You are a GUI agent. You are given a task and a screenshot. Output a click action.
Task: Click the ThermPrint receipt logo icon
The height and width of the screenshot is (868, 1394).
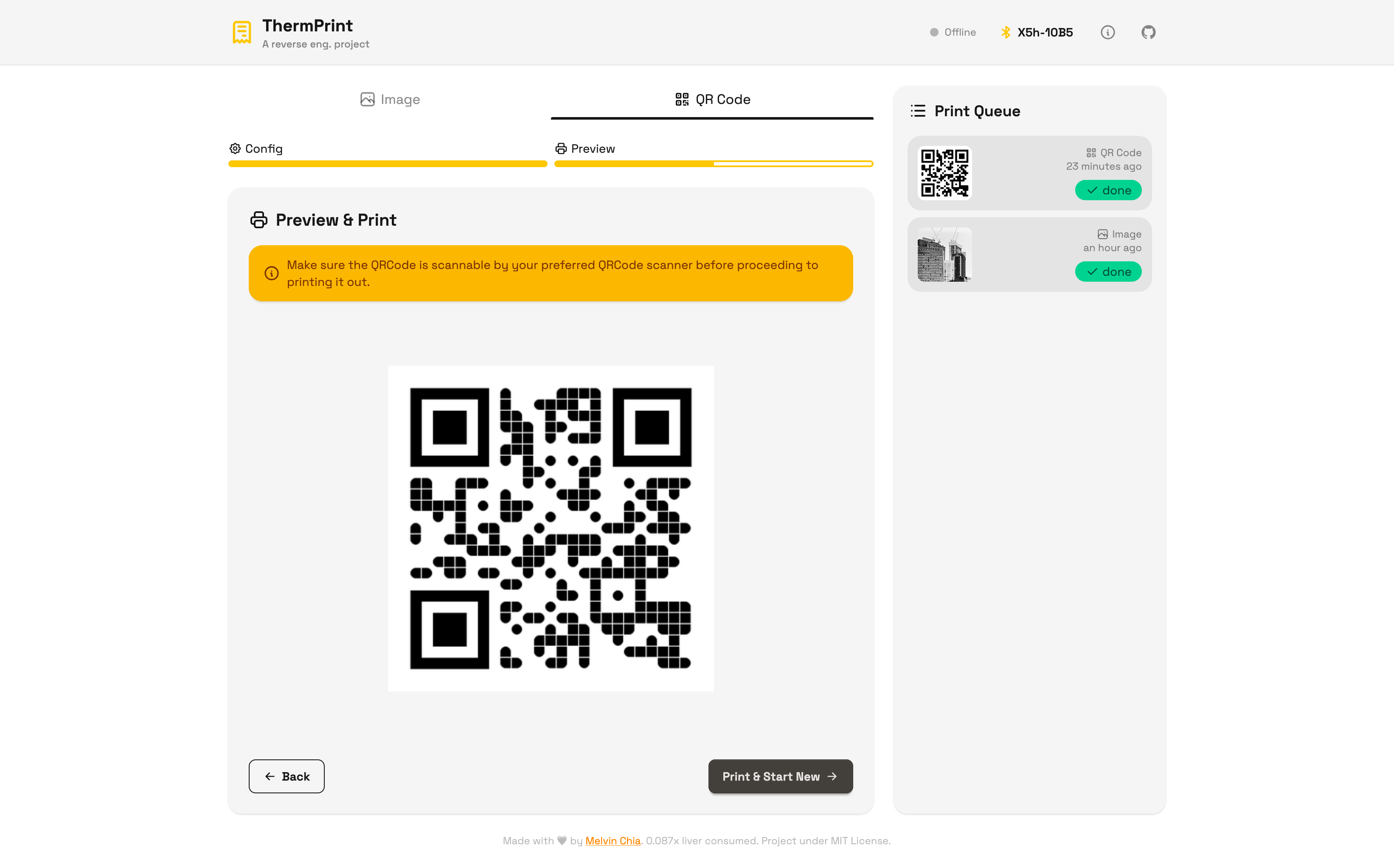coord(242,32)
